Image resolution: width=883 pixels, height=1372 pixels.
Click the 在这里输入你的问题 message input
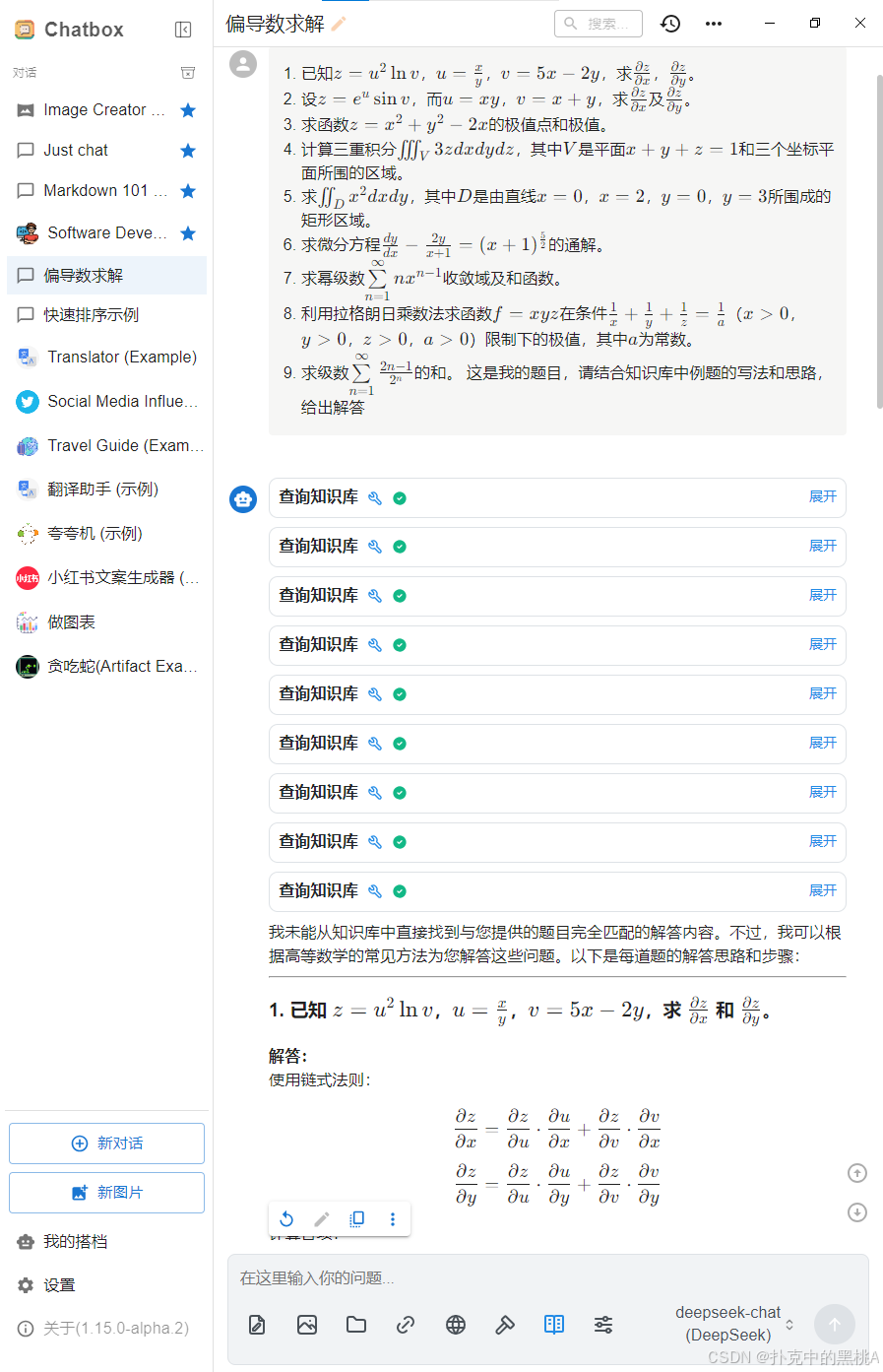pyautogui.click(x=547, y=1278)
